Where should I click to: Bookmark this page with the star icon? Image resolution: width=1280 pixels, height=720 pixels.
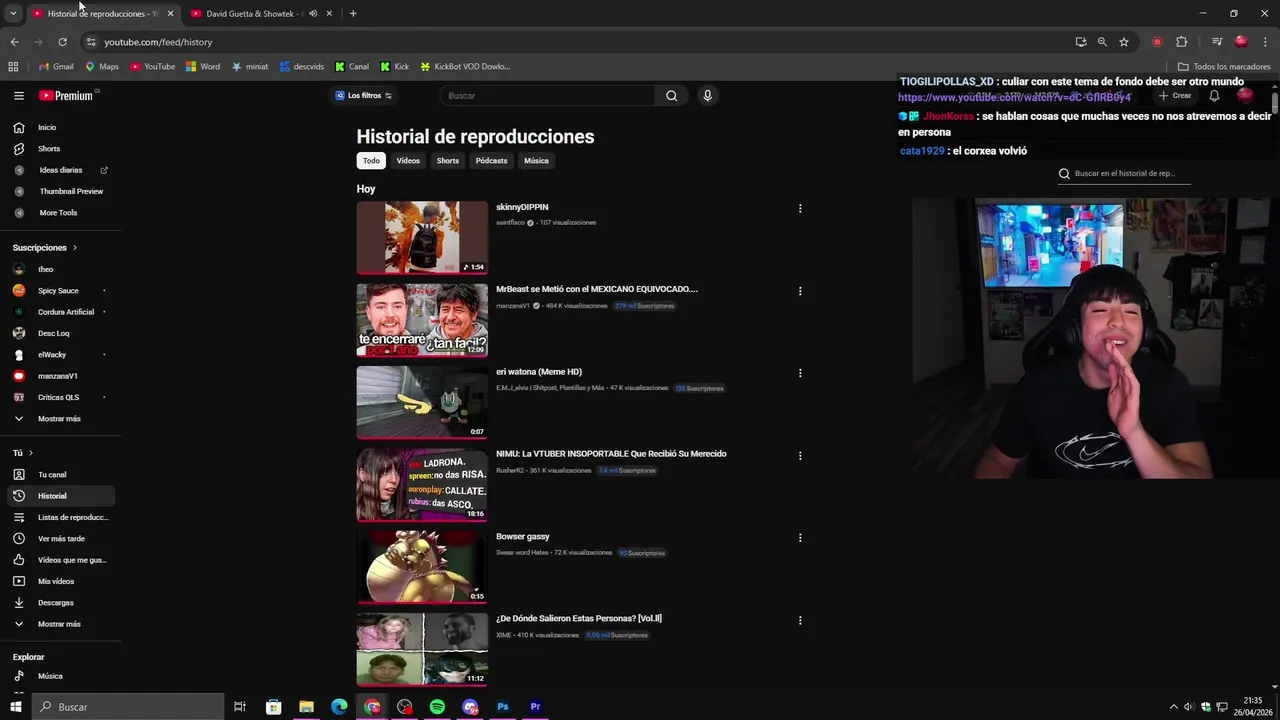(x=1124, y=42)
